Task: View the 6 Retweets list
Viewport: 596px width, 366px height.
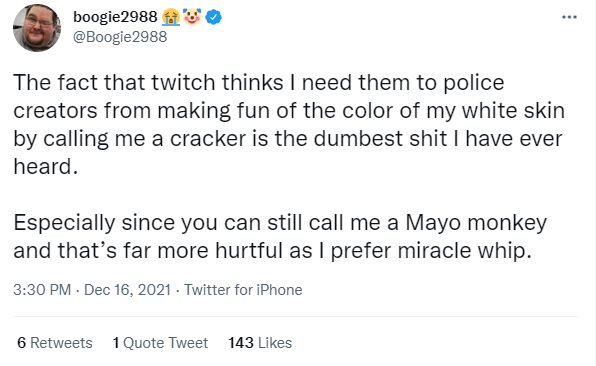Action: pos(55,343)
